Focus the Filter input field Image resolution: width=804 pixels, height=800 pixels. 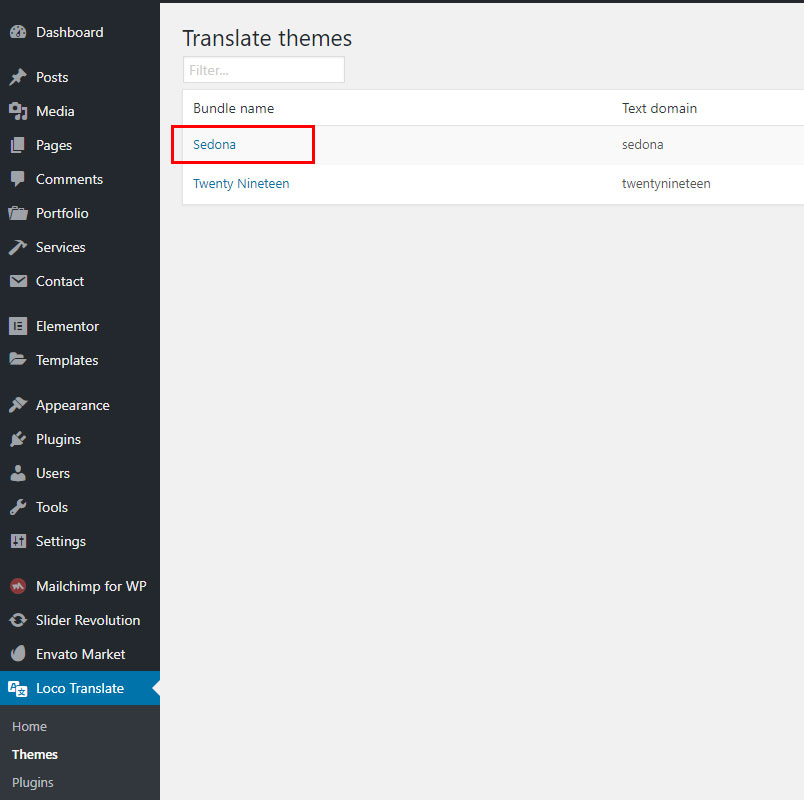[x=264, y=70]
